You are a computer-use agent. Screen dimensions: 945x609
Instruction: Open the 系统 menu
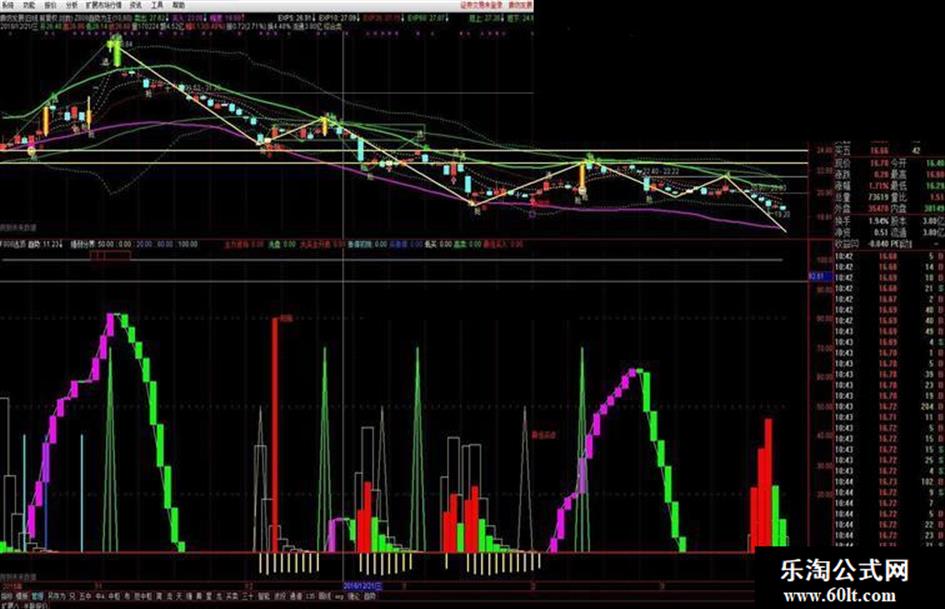[7, 5]
